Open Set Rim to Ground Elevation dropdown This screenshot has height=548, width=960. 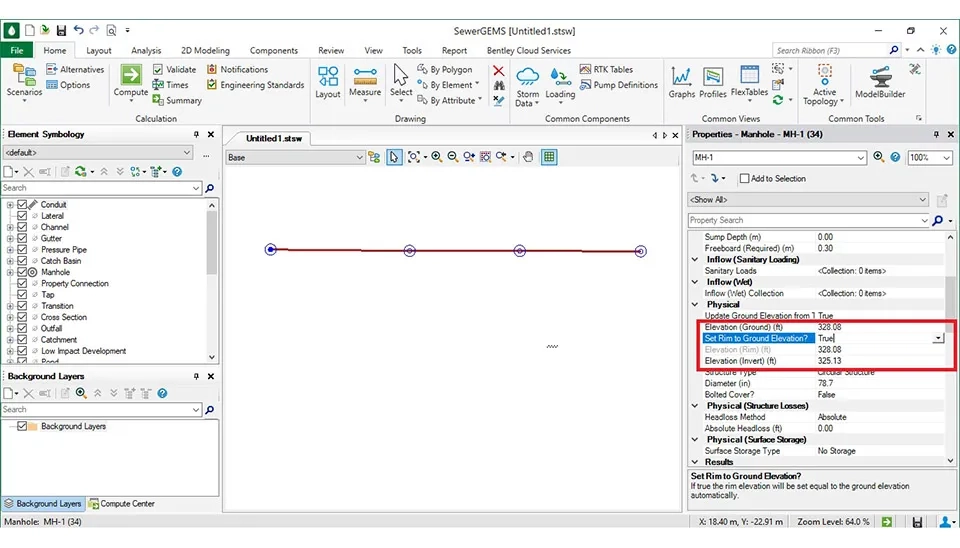click(937, 339)
